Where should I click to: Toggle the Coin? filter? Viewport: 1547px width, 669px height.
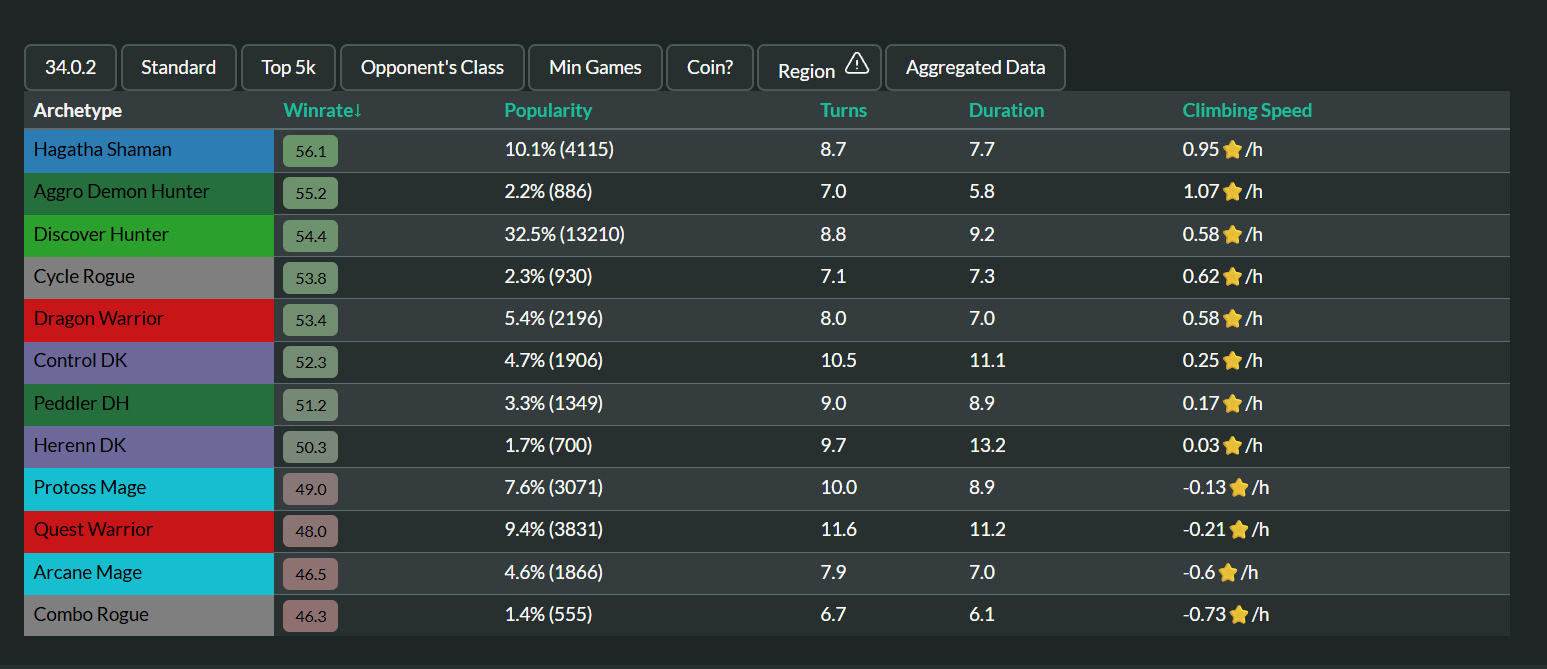[x=710, y=68]
